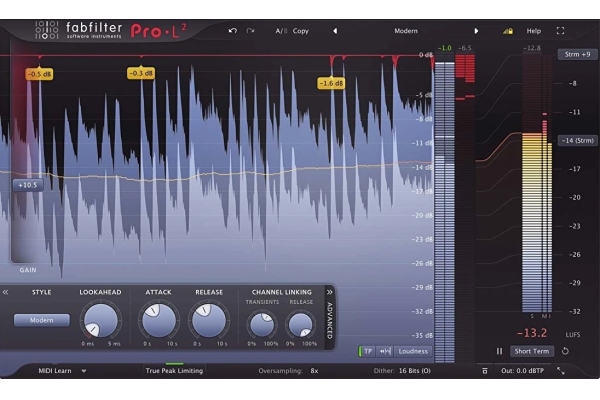Screen dimensions: 600x400
Task: Click the undo arrow icon
Action: click(233, 31)
